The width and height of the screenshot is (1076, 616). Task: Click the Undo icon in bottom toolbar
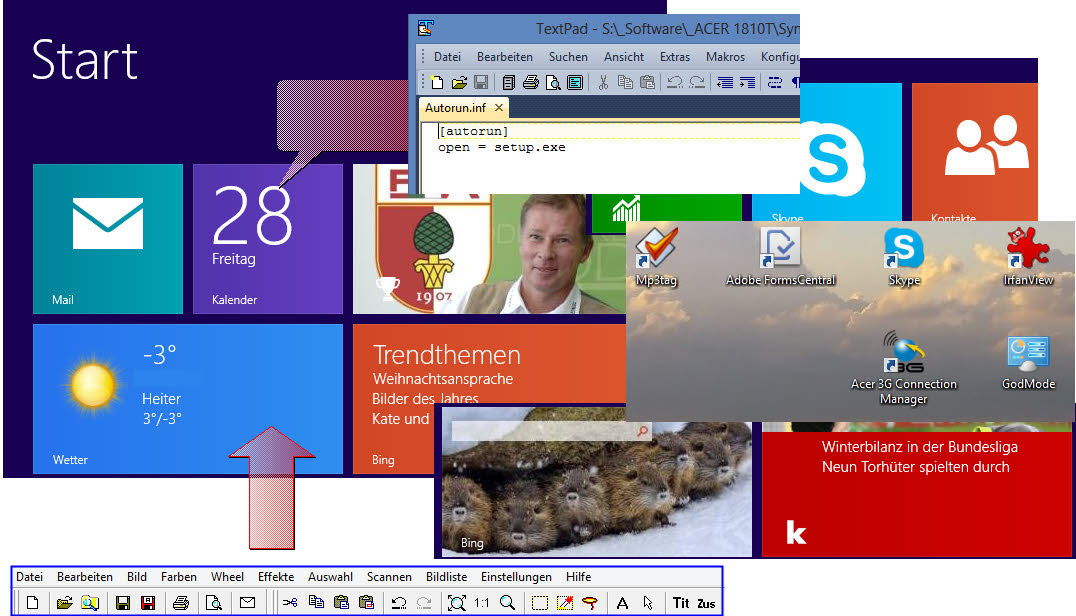coord(399,603)
